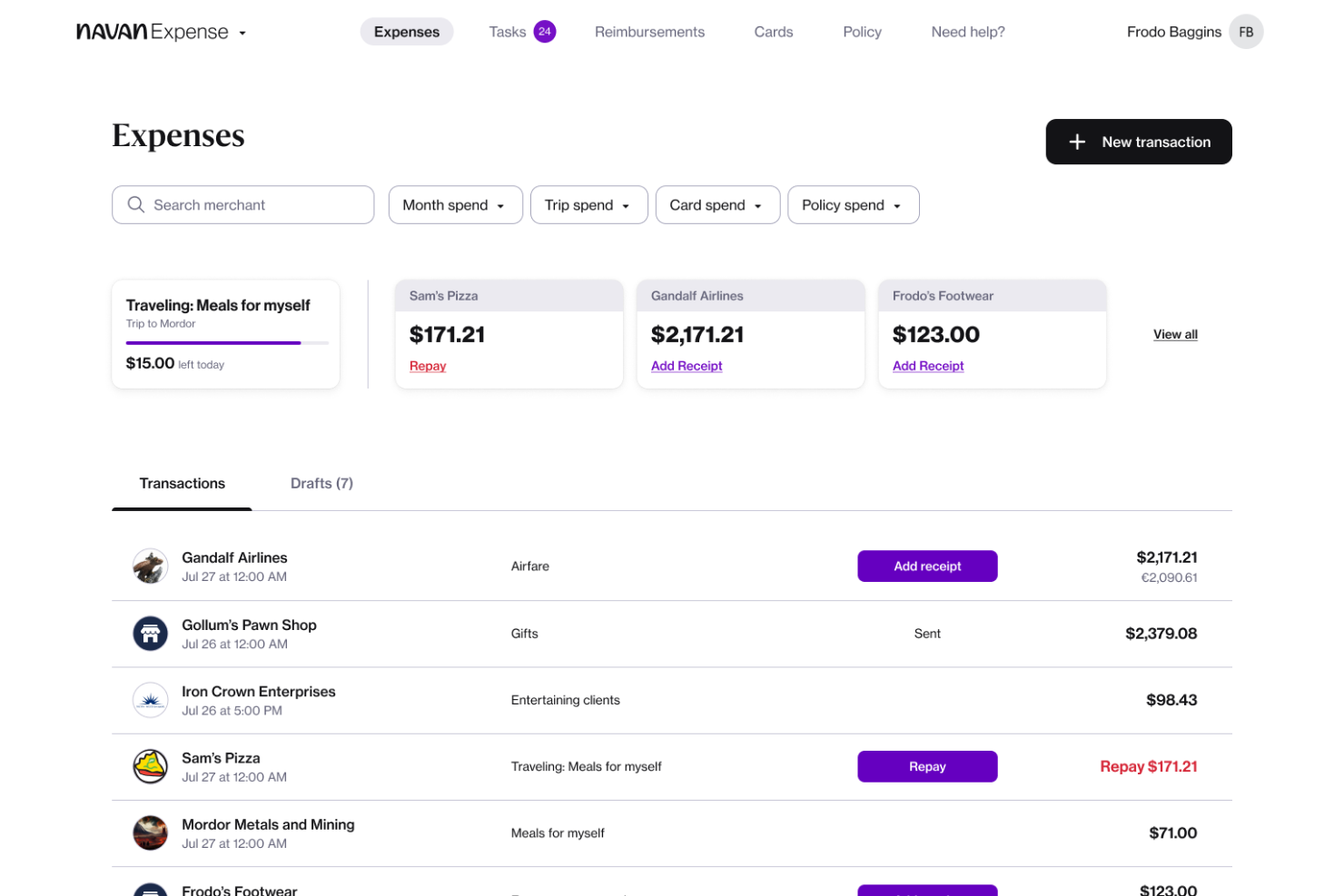Go to the Tasks navigation item
This screenshot has height=896, width=1344.
pyautogui.click(x=508, y=32)
